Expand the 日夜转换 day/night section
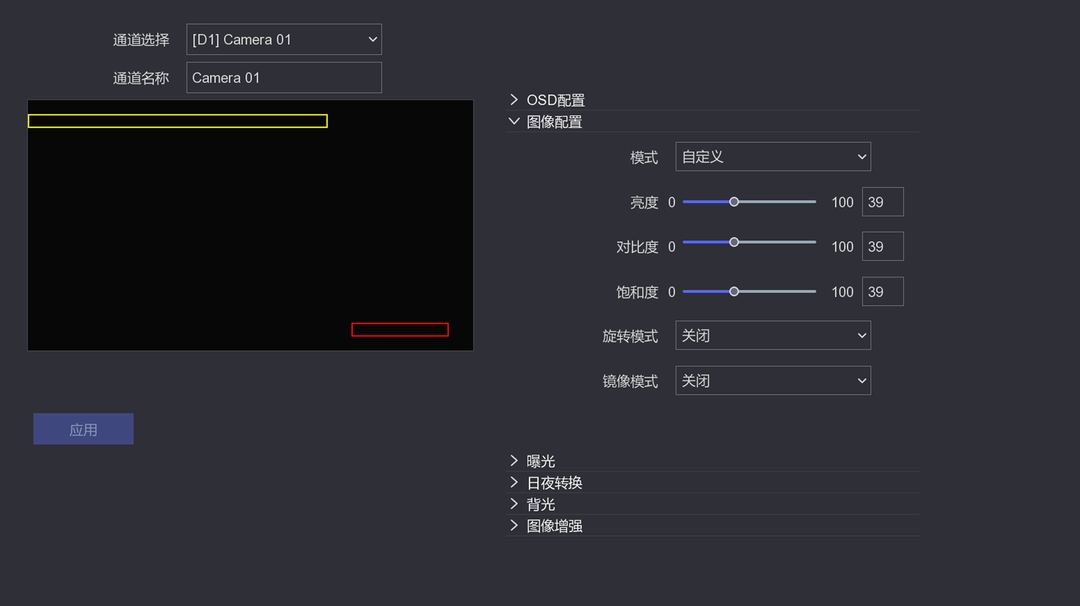 pos(554,483)
